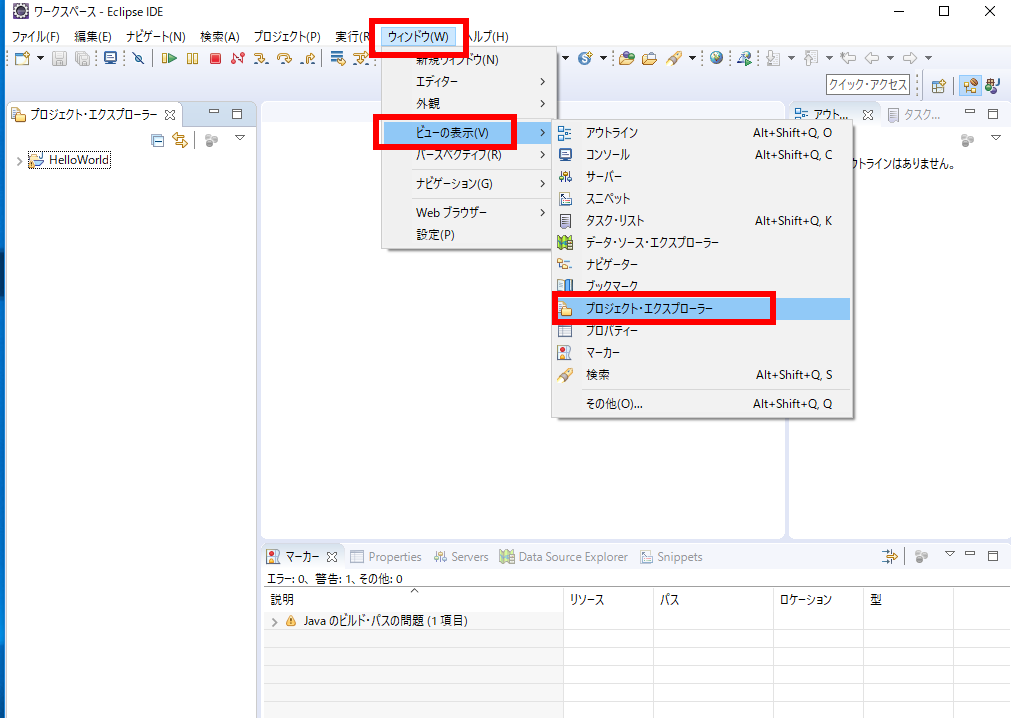Open Markers view menu triangle
This screenshot has width=1011, height=718.
[x=949, y=554]
